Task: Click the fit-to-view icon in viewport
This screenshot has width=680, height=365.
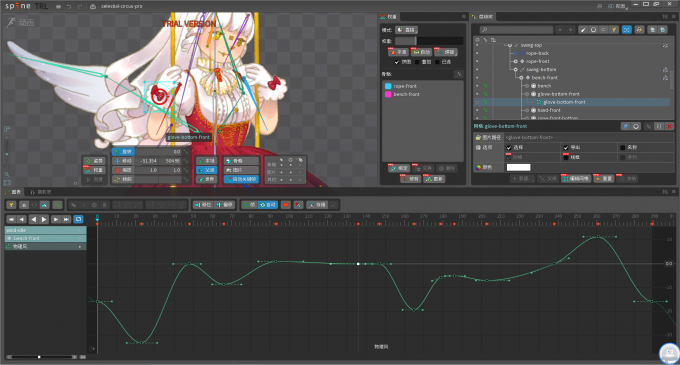Action: pyautogui.click(x=7, y=182)
